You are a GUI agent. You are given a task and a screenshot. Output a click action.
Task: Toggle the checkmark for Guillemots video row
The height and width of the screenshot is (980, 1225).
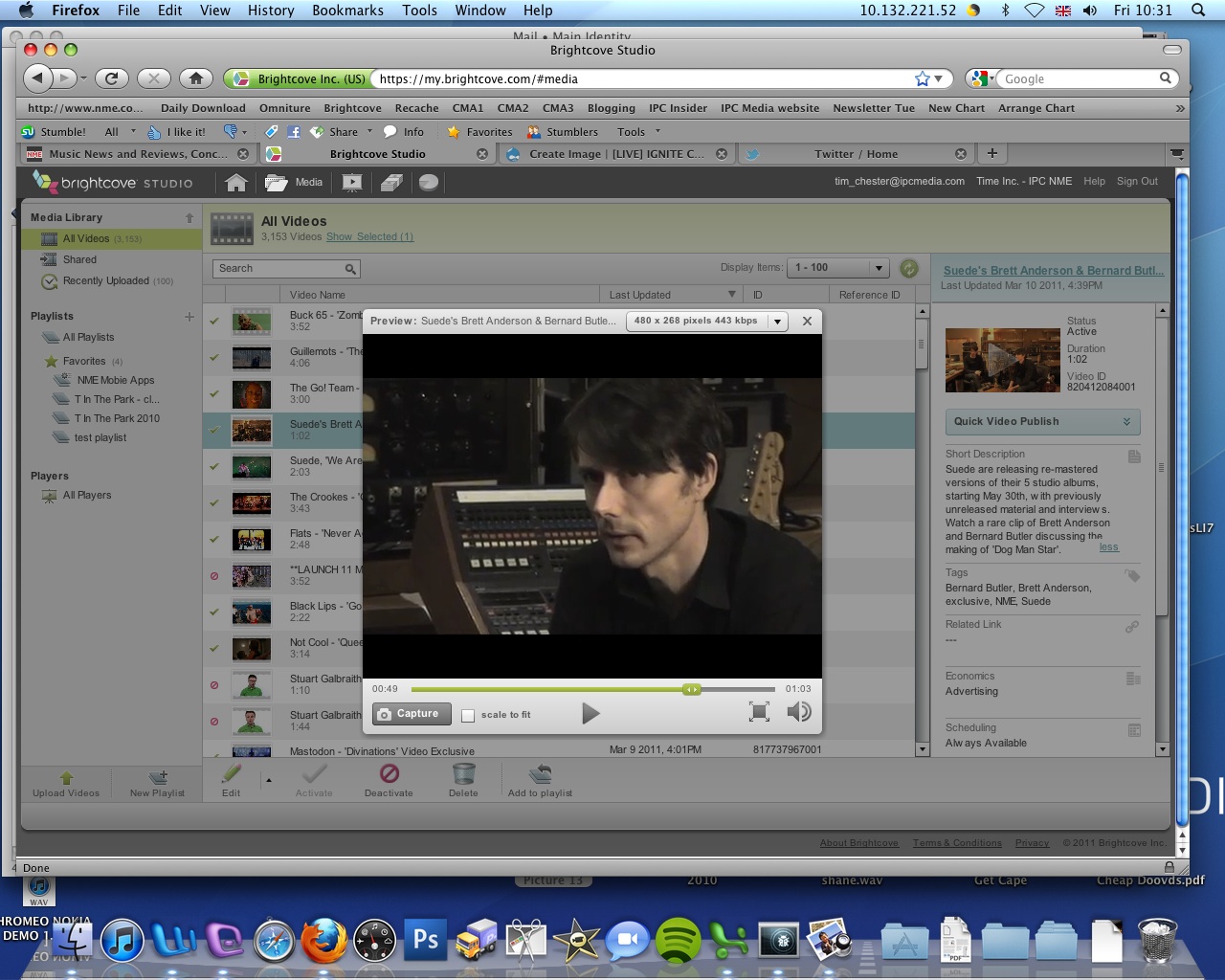click(214, 358)
